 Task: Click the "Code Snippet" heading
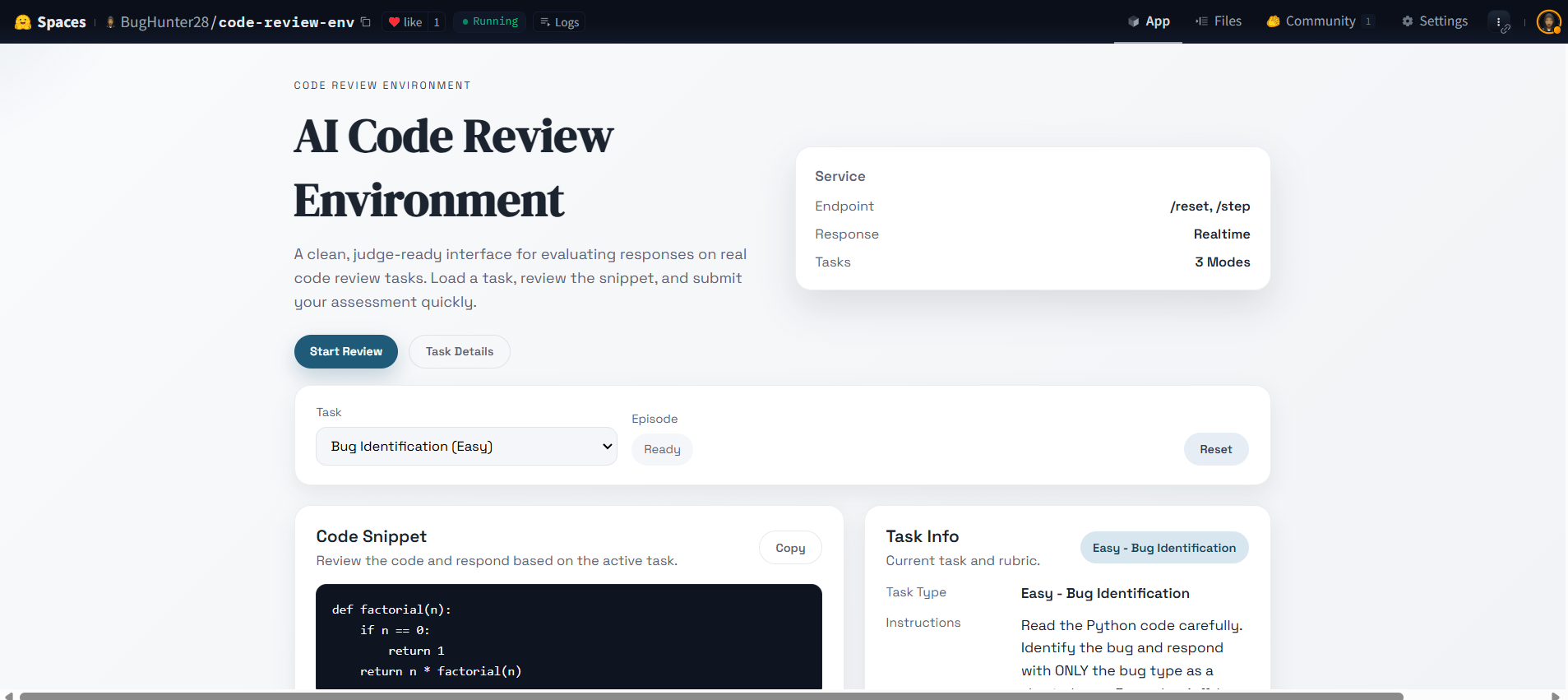click(371, 536)
